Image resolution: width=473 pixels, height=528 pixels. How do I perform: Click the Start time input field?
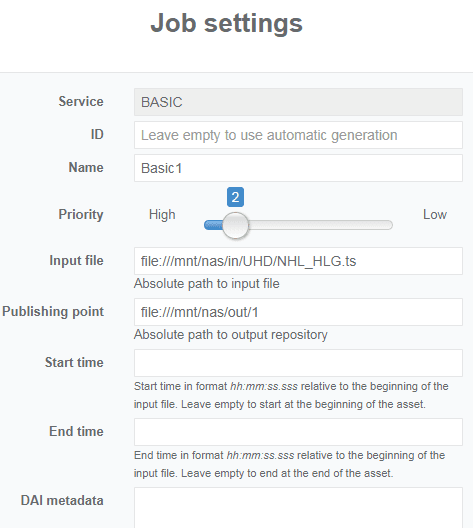[298, 363]
